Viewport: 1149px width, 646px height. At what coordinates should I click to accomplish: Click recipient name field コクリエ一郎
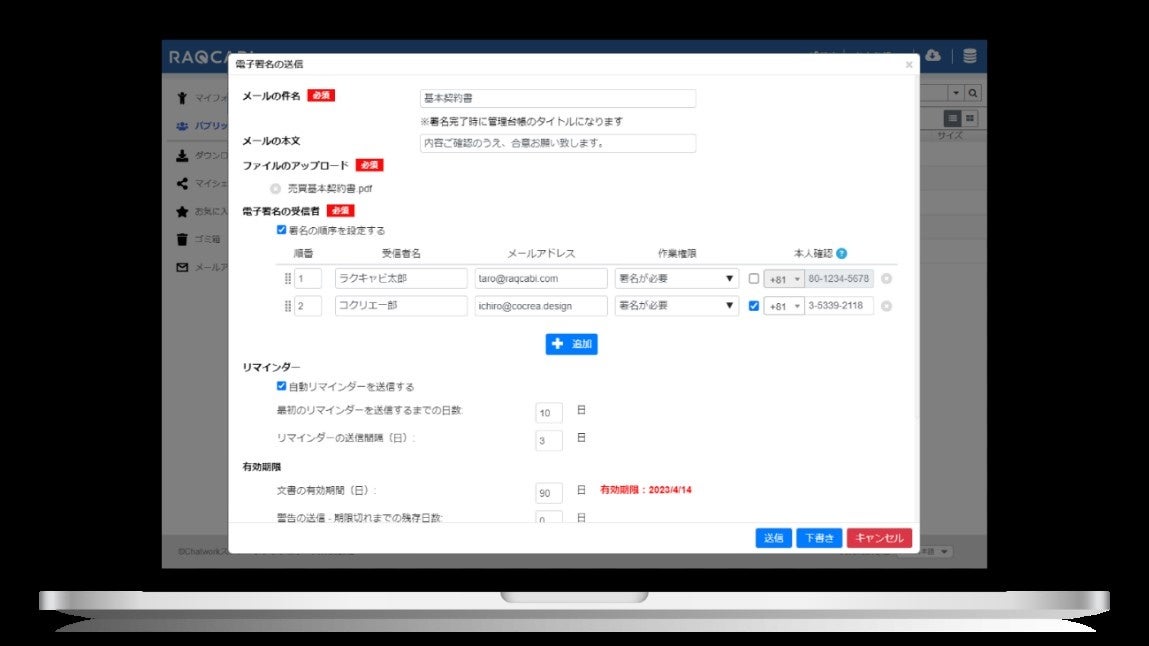point(401,306)
